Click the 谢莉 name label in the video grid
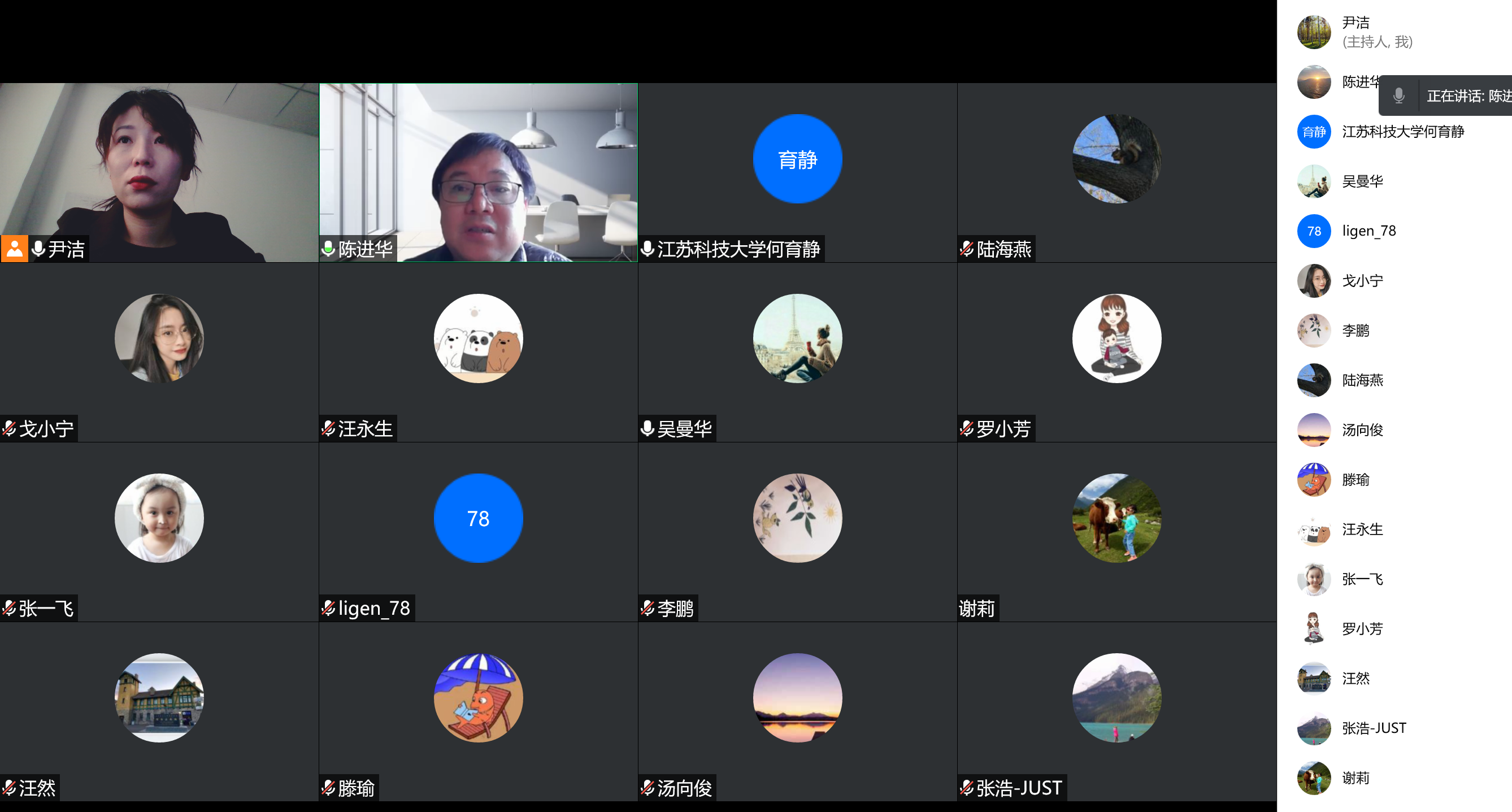The height and width of the screenshot is (812, 1512). click(x=977, y=608)
